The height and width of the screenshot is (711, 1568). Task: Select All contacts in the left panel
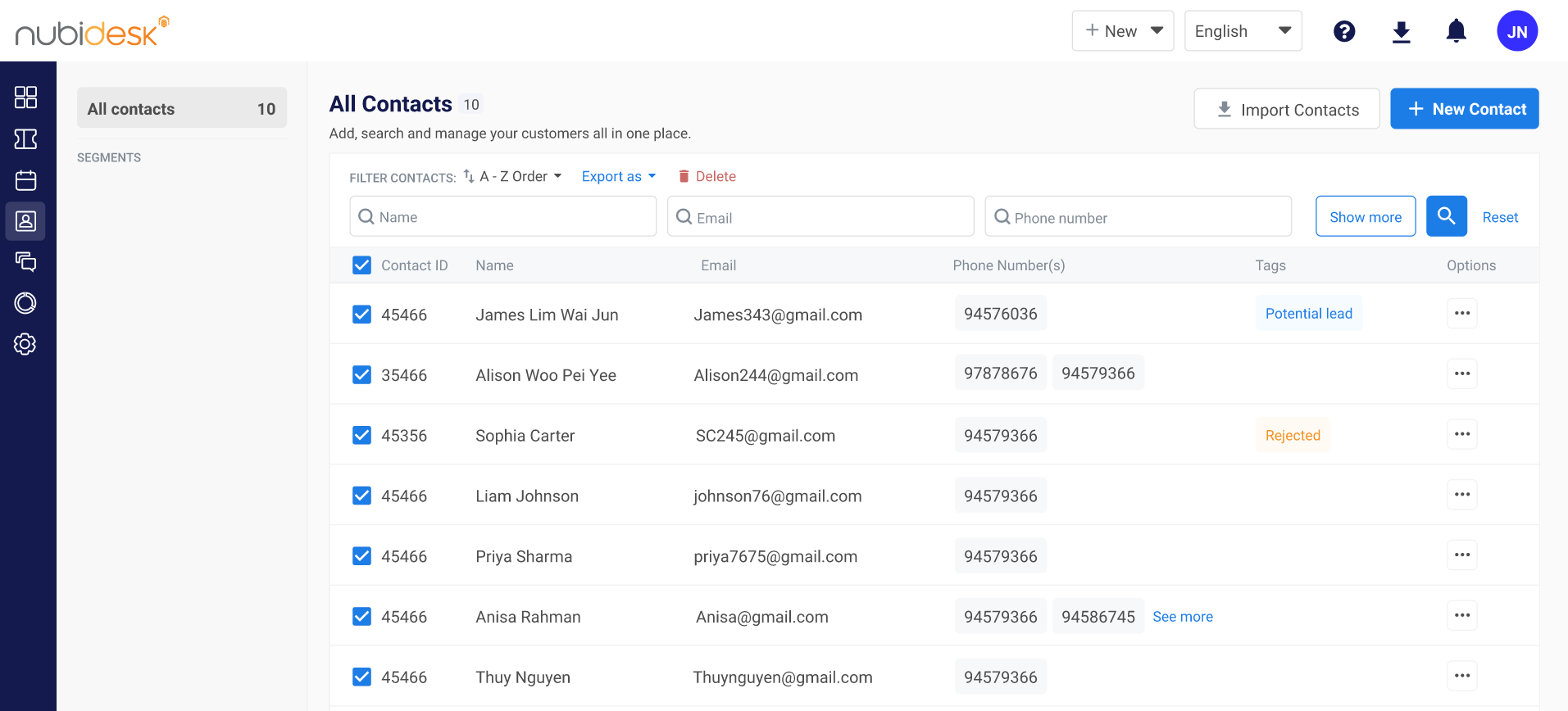click(182, 108)
